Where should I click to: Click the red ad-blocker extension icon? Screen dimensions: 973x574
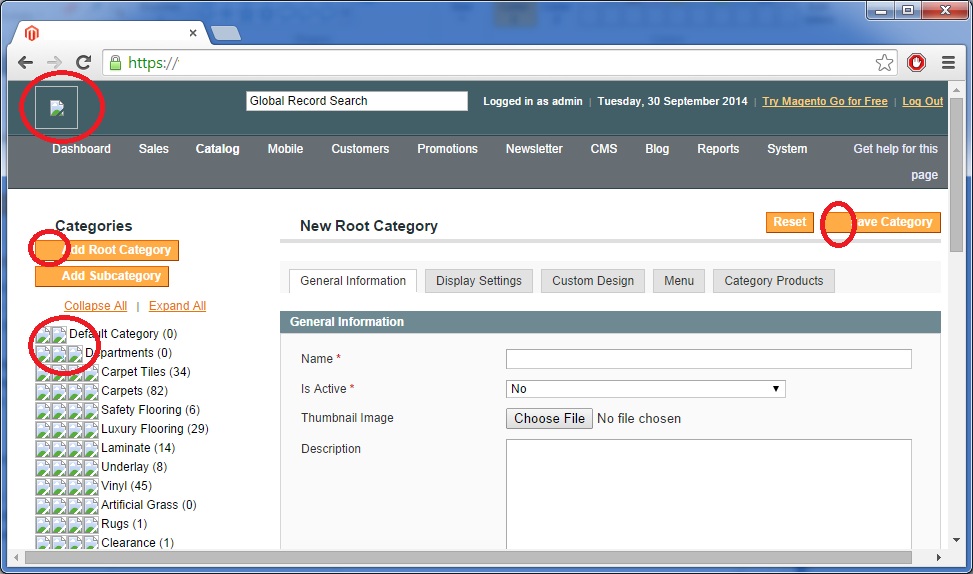coord(917,63)
